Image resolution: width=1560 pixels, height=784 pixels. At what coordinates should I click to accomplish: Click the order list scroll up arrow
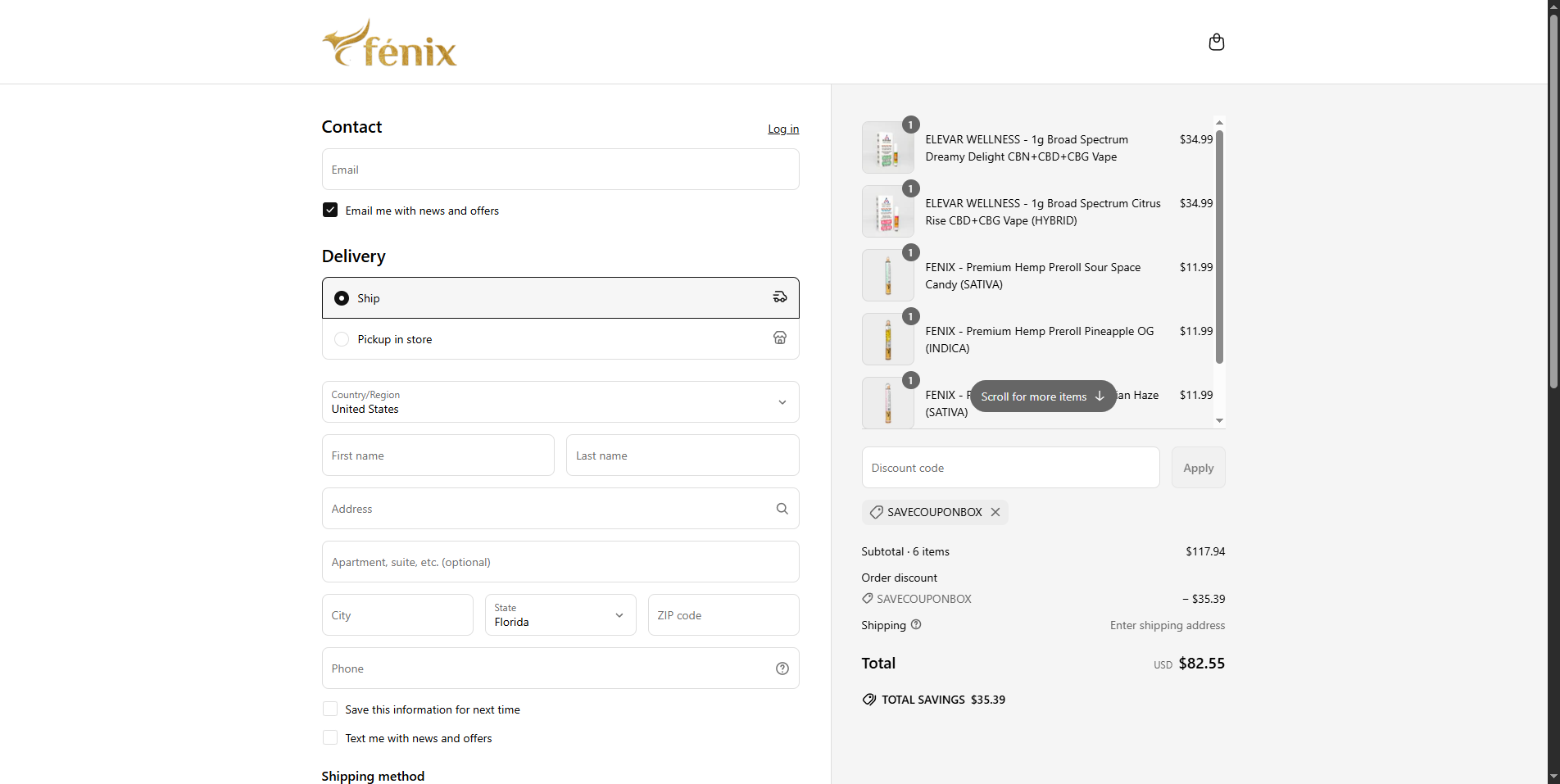point(1219,122)
